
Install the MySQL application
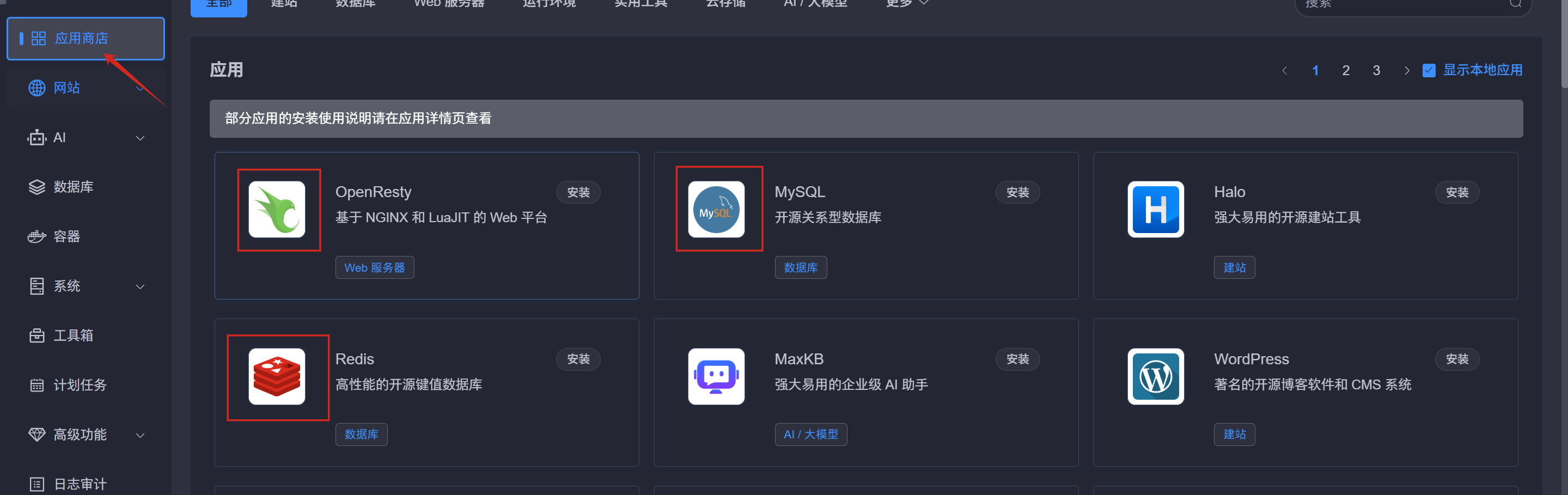pos(1017,192)
